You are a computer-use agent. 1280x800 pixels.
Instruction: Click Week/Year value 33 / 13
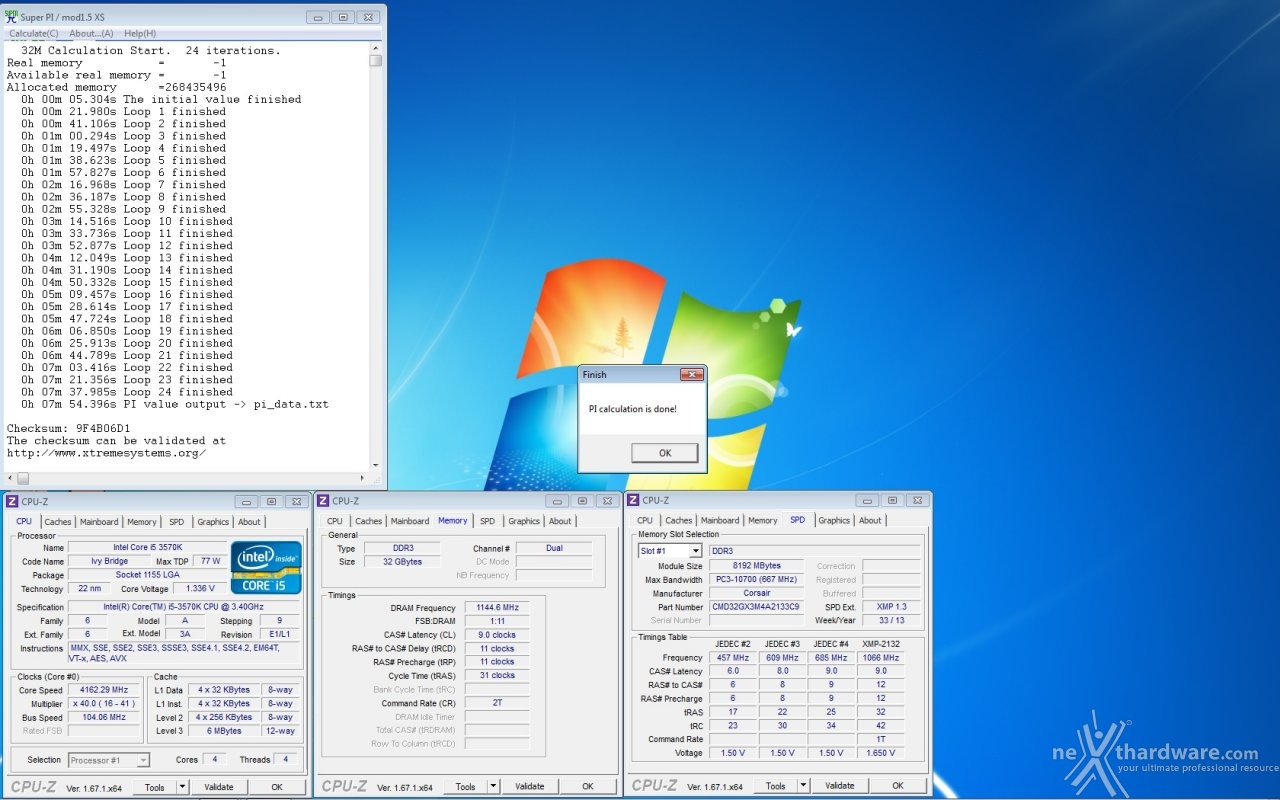click(891, 620)
